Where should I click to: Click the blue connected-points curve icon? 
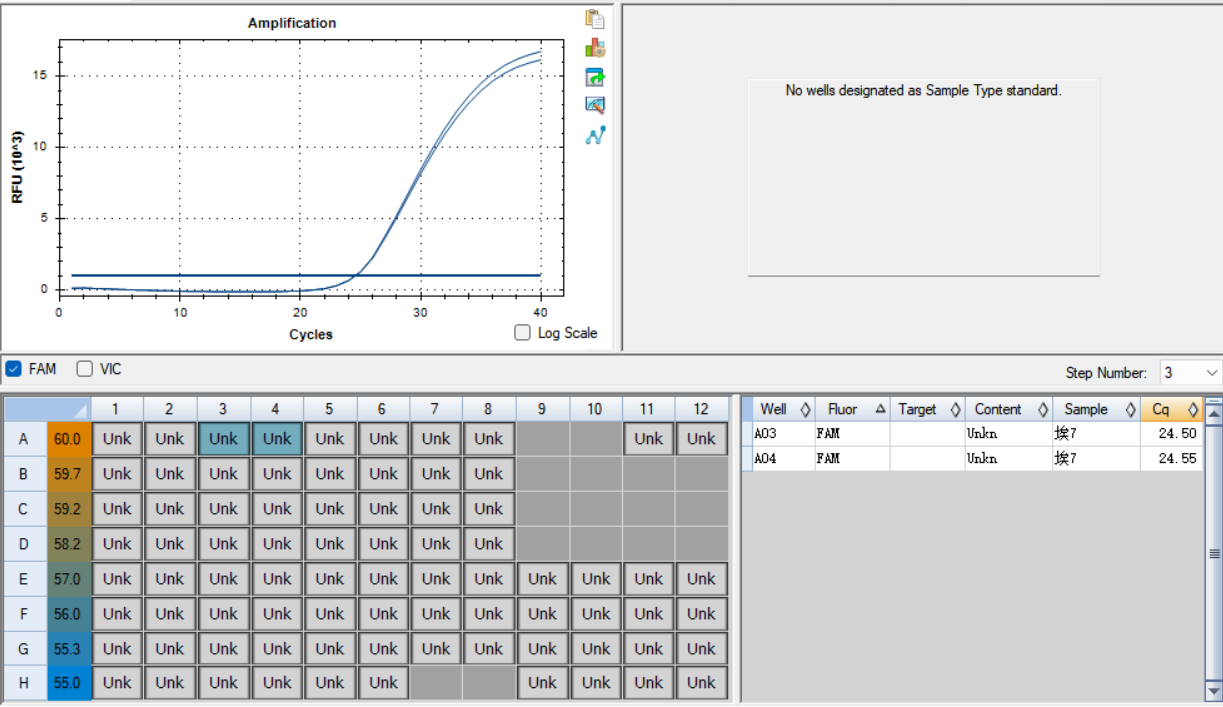[595, 134]
